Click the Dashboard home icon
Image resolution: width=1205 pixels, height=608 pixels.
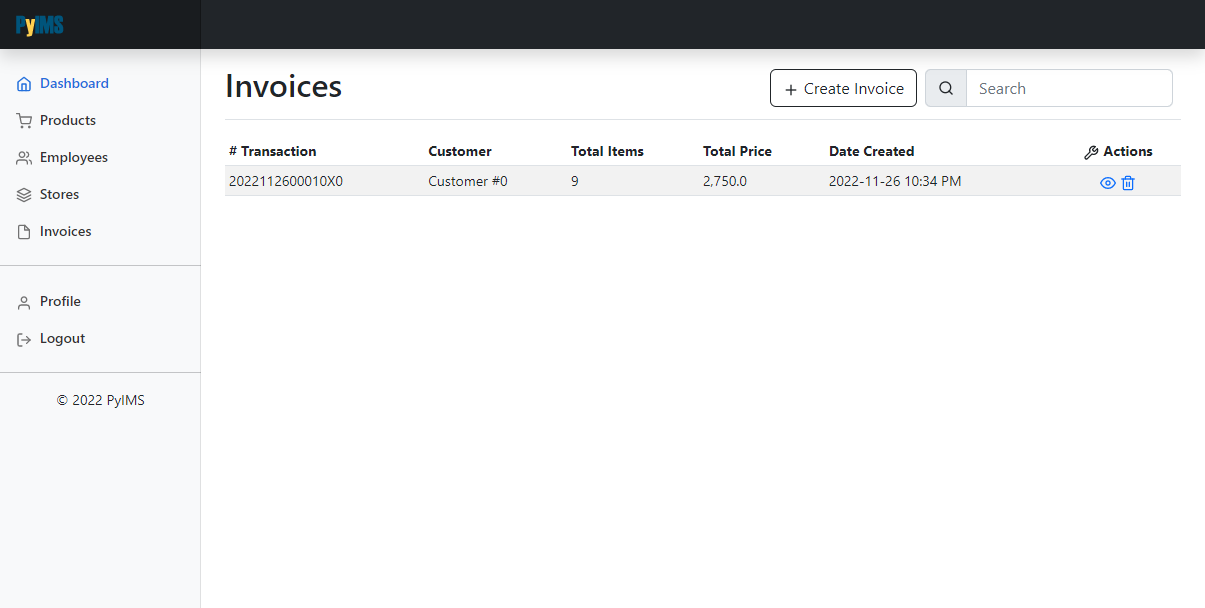(24, 84)
